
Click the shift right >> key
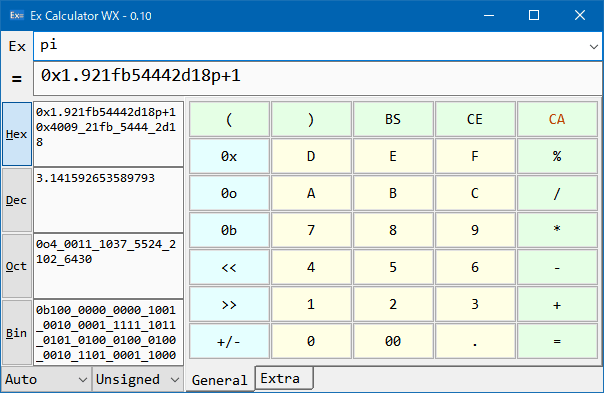229,304
